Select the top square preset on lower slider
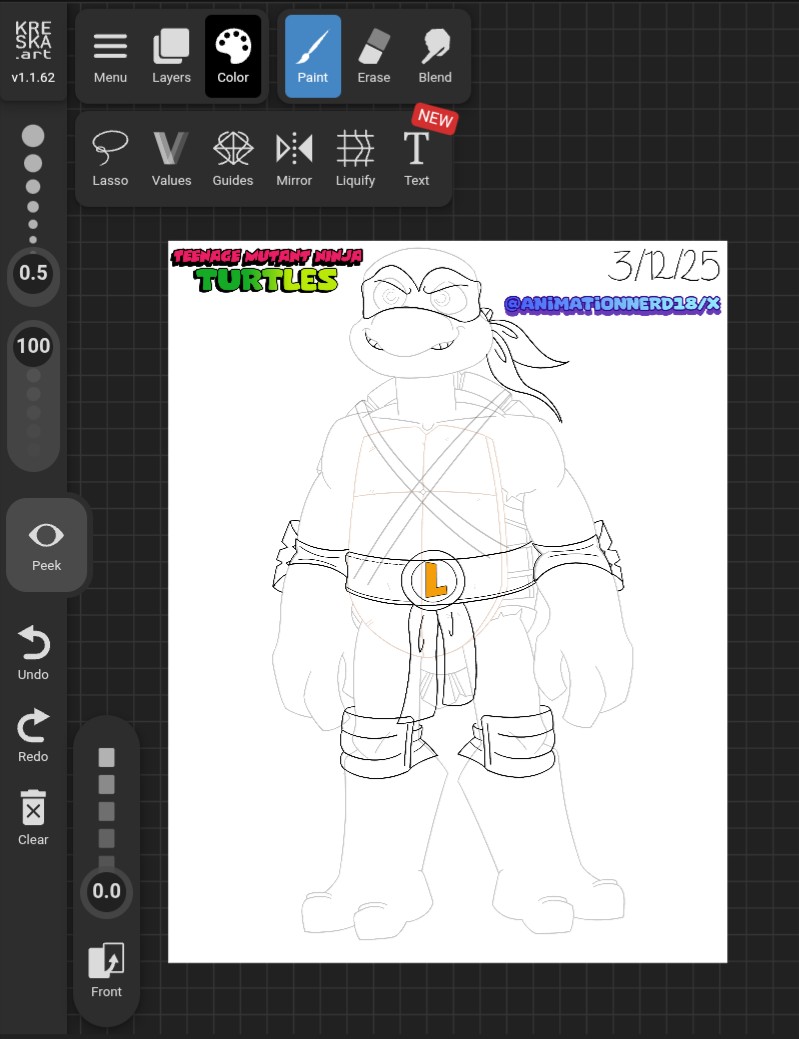This screenshot has width=799, height=1039. (106, 757)
